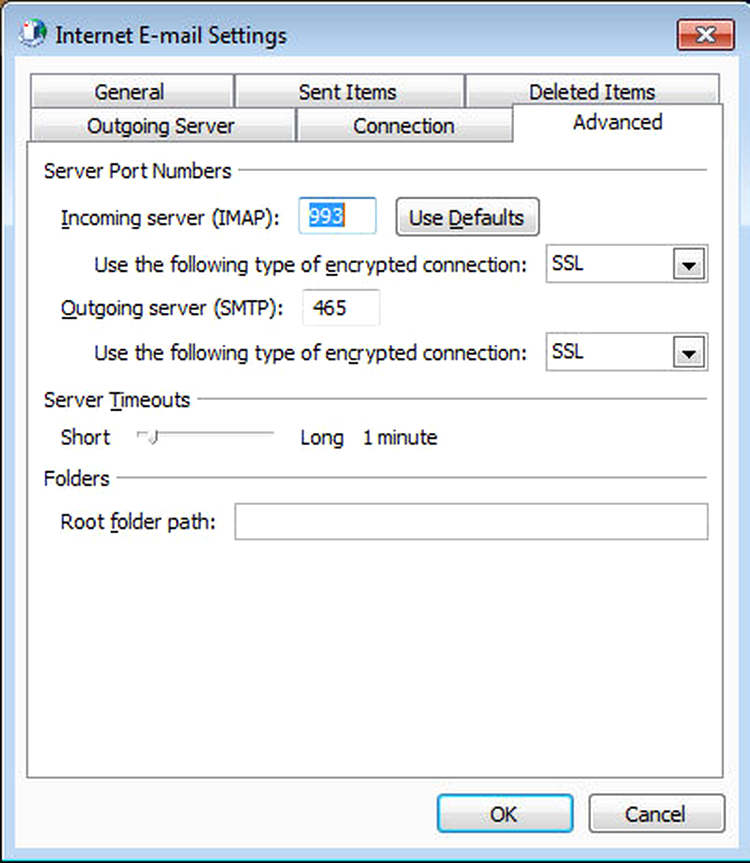
Task: Open the Deleted Items tab
Action: 592,90
